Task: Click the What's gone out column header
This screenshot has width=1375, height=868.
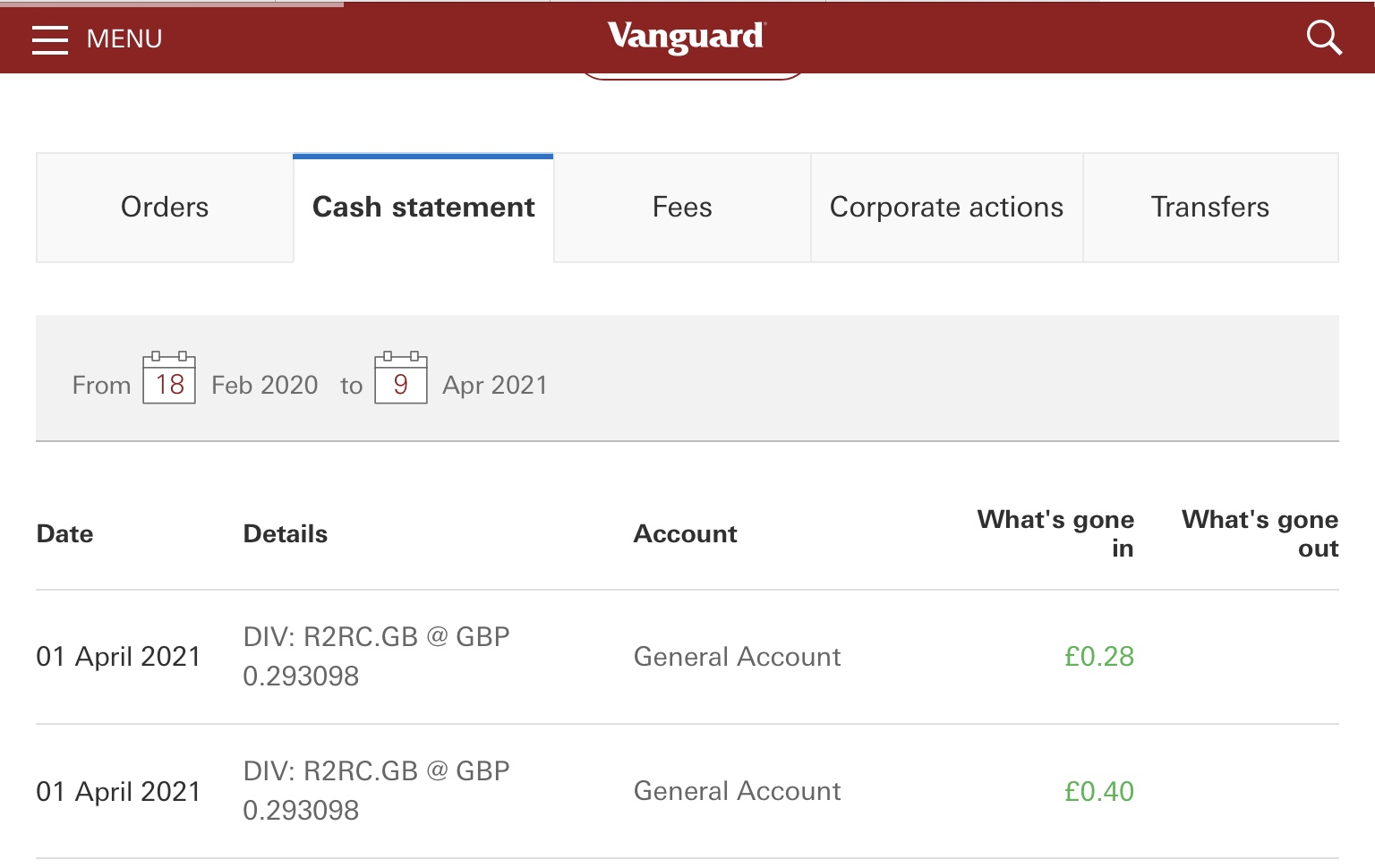Action: point(1260,533)
